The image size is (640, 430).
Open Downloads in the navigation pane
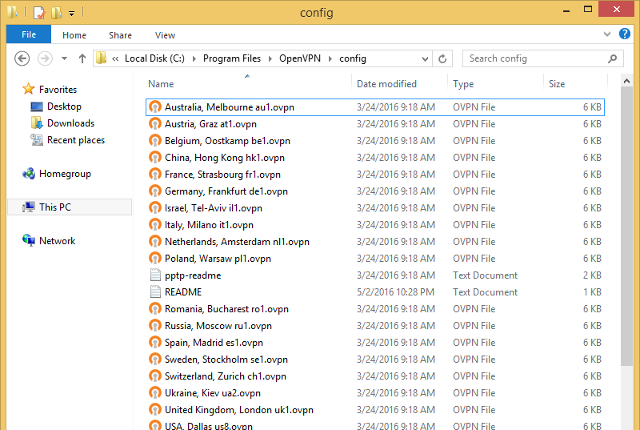(71, 123)
